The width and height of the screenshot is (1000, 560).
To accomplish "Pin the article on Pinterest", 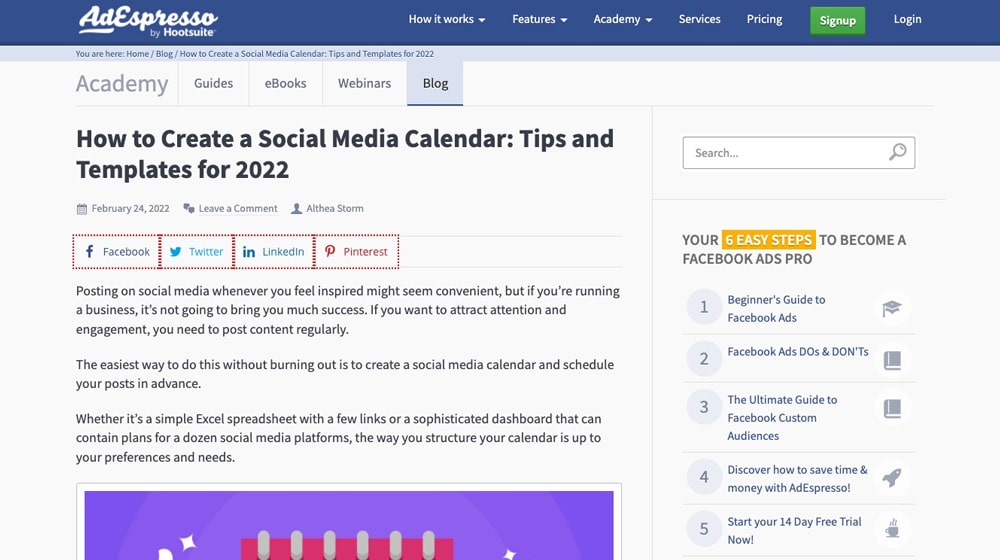I will coord(356,252).
